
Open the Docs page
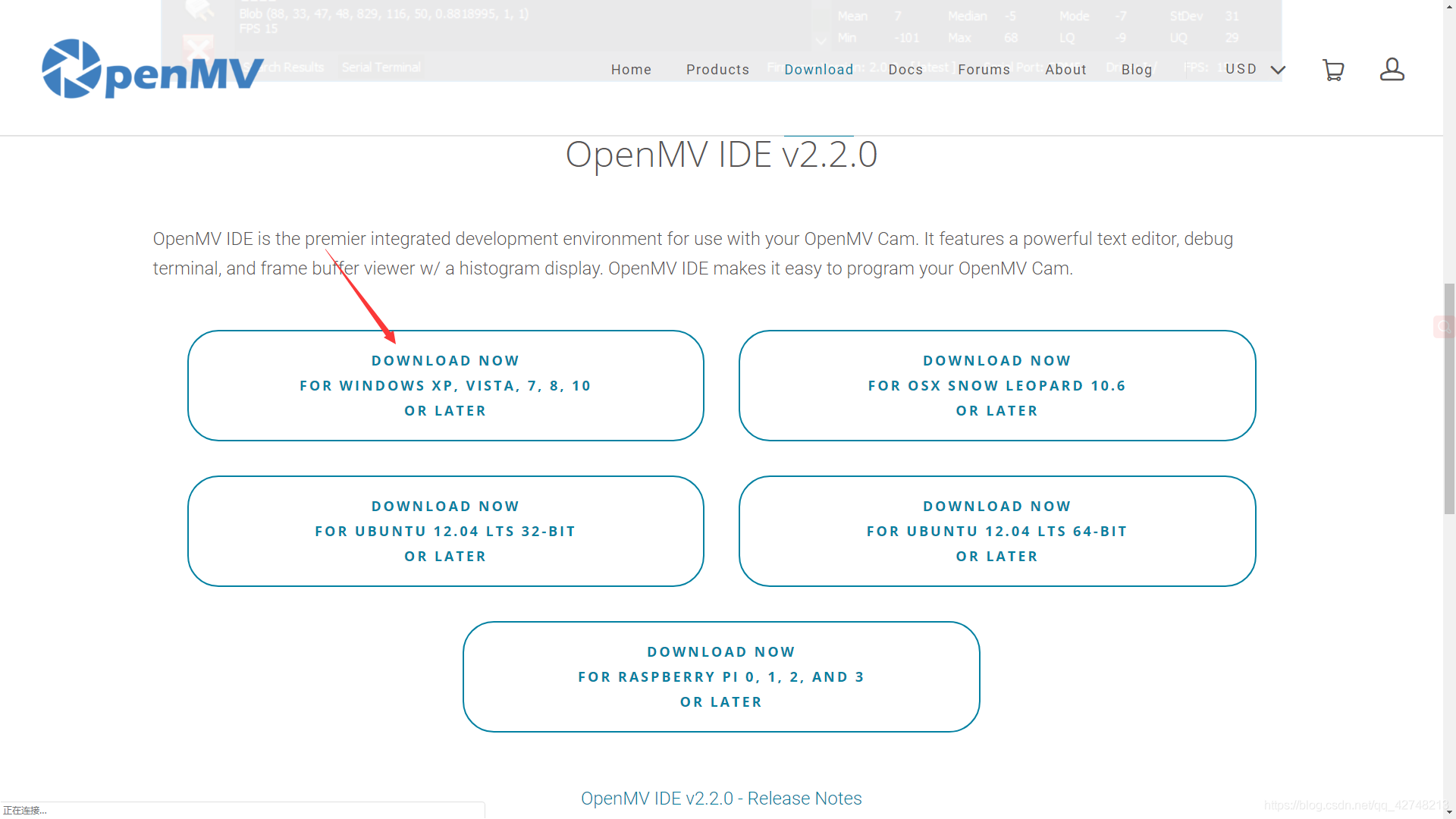[x=905, y=69]
